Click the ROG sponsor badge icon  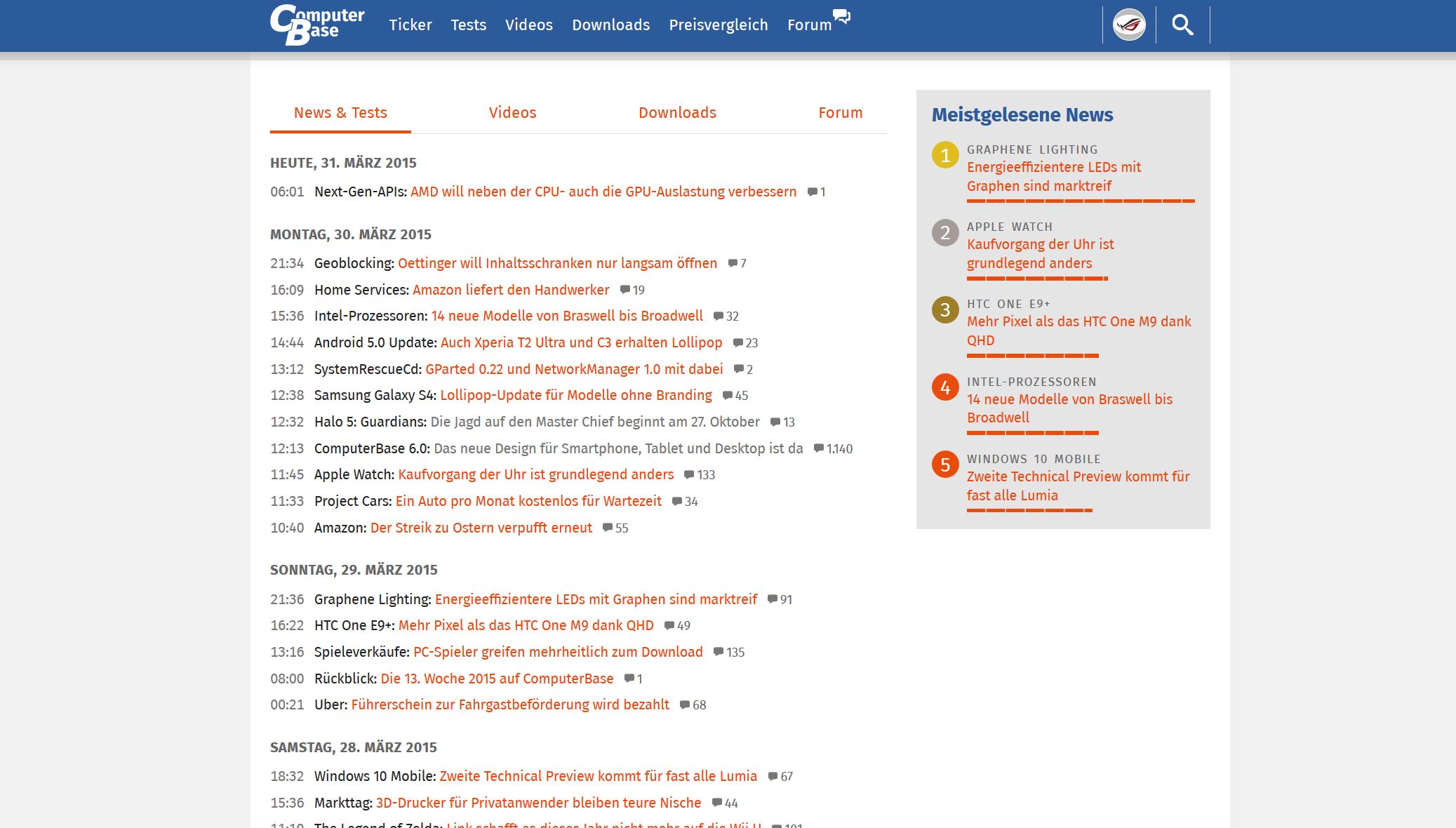click(1129, 25)
